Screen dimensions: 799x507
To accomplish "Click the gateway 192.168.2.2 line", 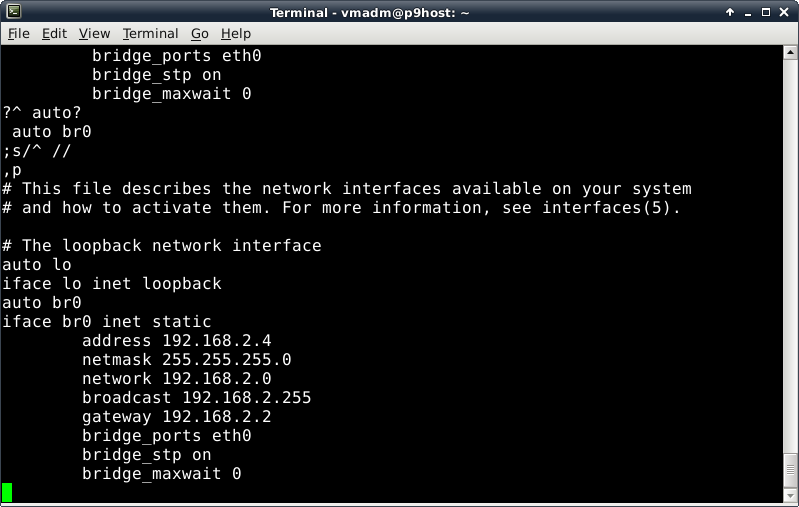I will (x=176, y=416).
